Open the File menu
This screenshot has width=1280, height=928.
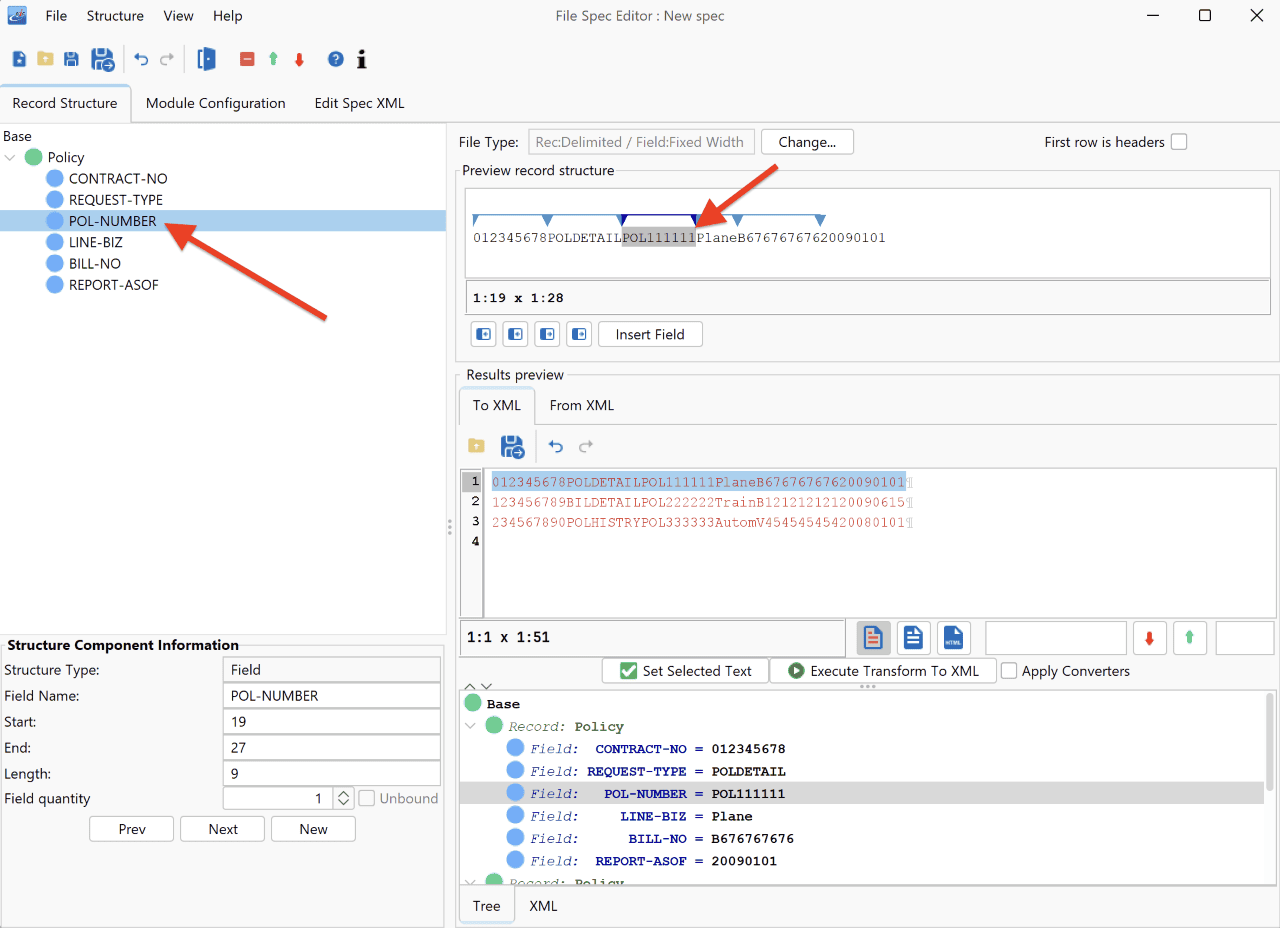[x=56, y=16]
